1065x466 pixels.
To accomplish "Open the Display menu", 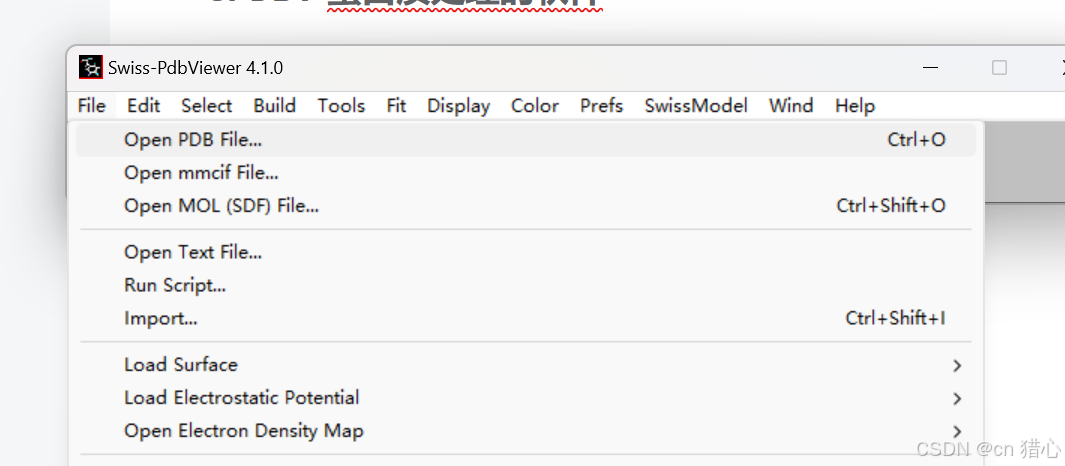I will 458,106.
